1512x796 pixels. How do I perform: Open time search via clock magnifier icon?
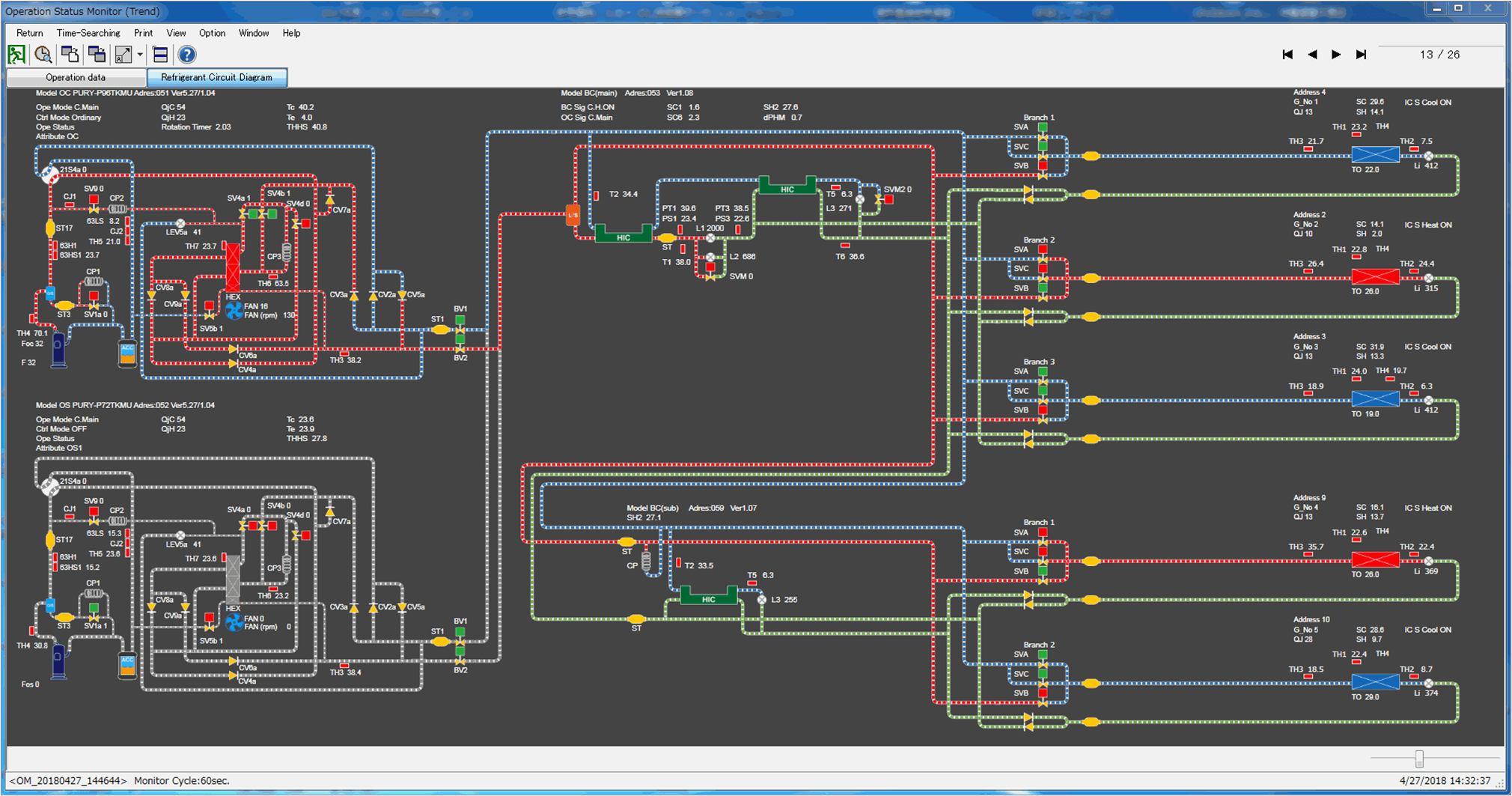[43, 55]
